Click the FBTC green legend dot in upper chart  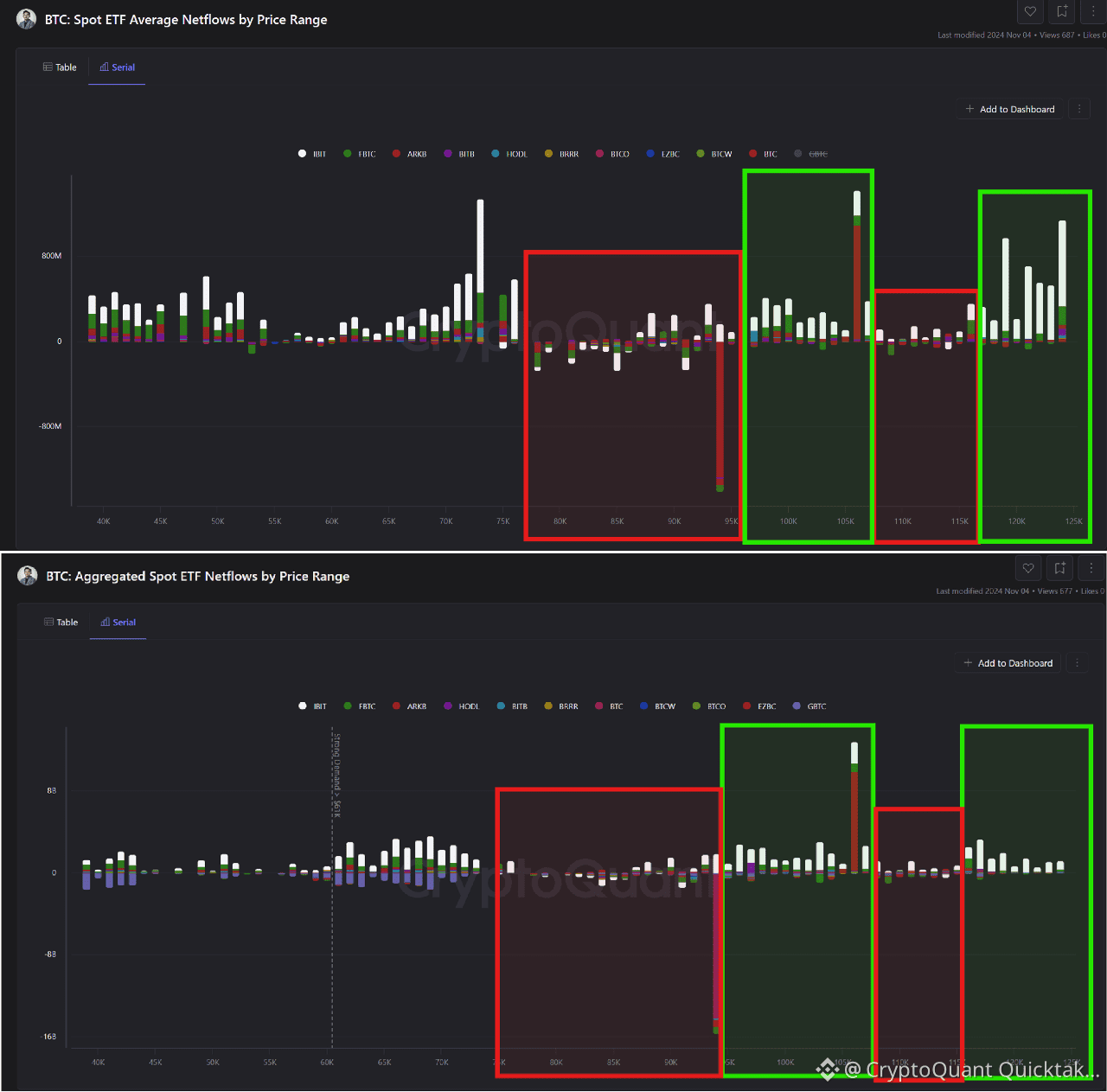click(348, 154)
